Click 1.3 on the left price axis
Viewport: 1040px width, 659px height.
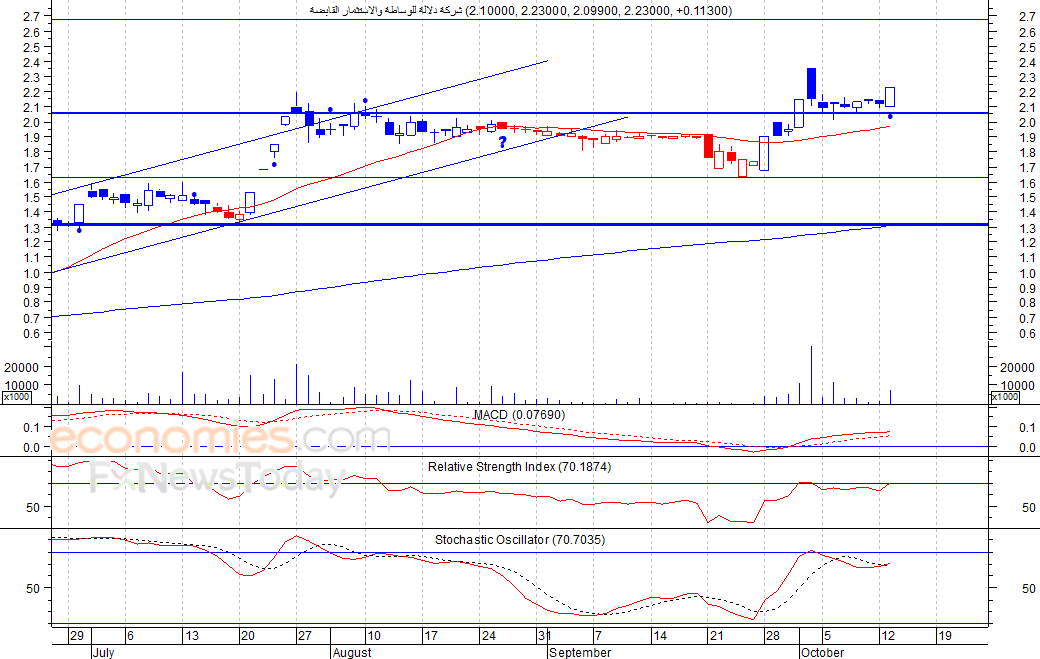32,228
